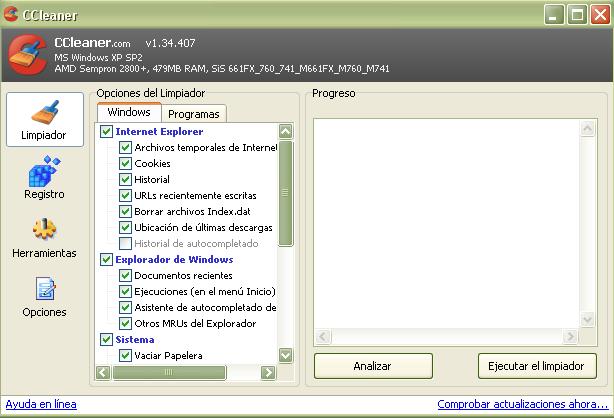
Task: Uncheck the Explorador de Windows group checkbox
Action: pyautogui.click(x=106, y=259)
